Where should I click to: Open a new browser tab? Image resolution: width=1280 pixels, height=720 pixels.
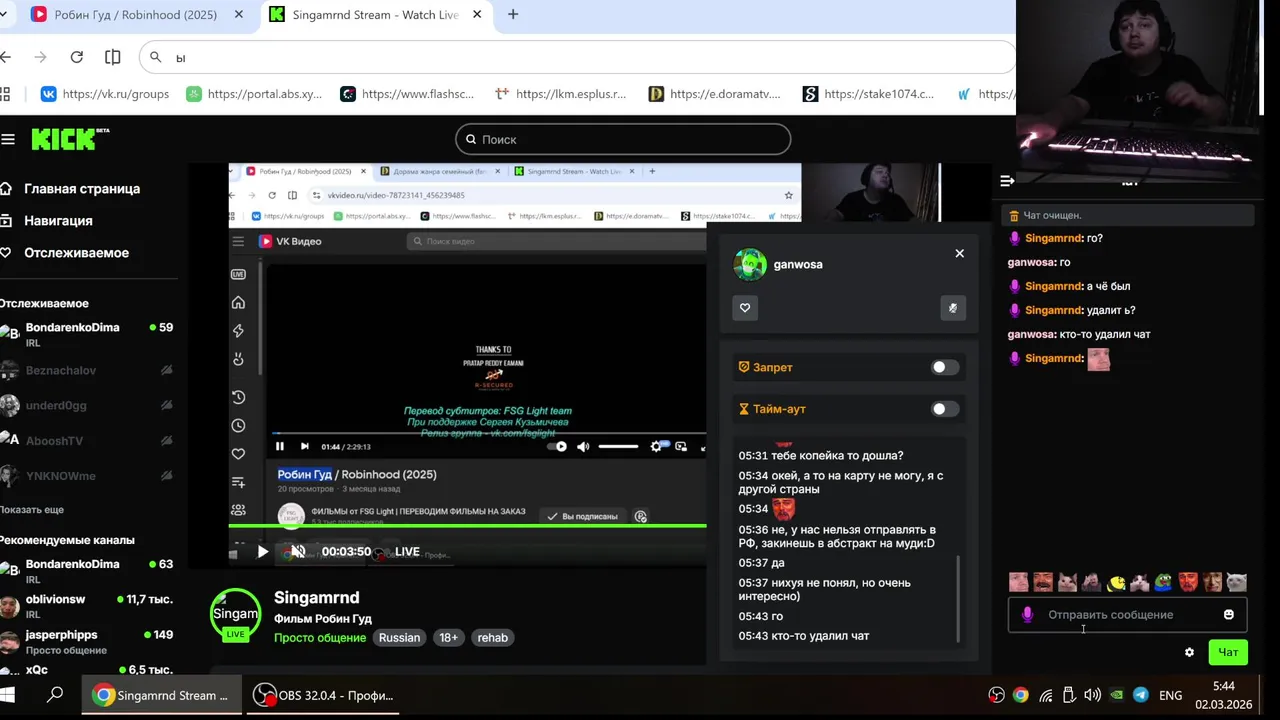[513, 15]
